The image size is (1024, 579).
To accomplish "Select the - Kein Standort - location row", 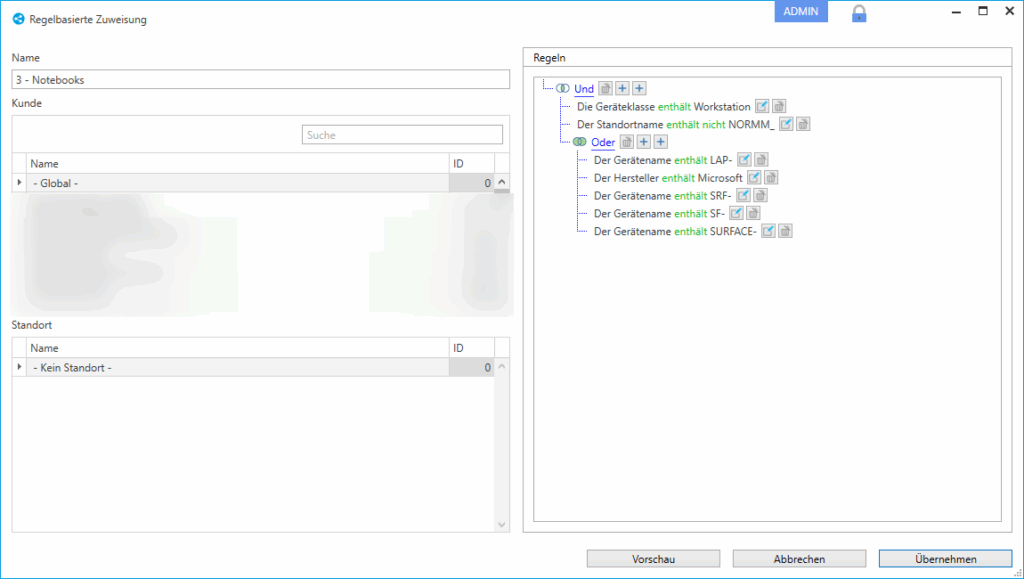I will pyautogui.click(x=253, y=368).
